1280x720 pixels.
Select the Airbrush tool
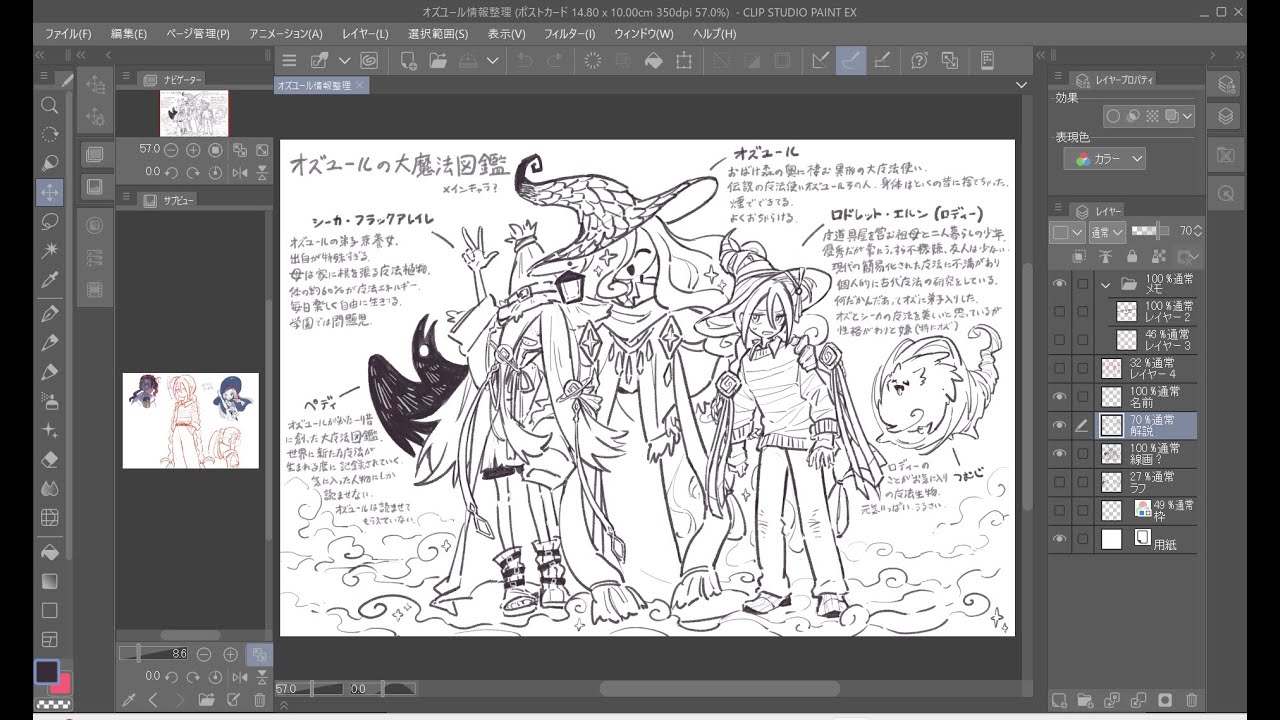(49, 401)
